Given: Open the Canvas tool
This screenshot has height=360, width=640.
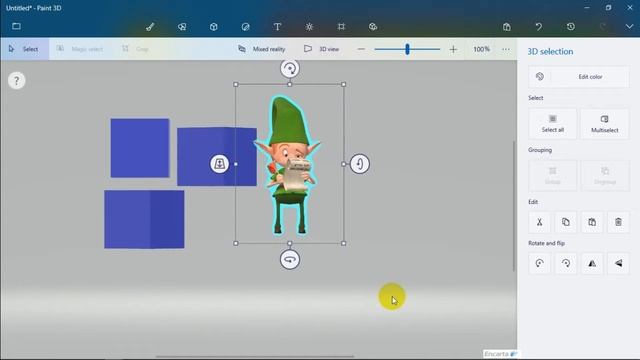Looking at the screenshot, I should pos(341,27).
